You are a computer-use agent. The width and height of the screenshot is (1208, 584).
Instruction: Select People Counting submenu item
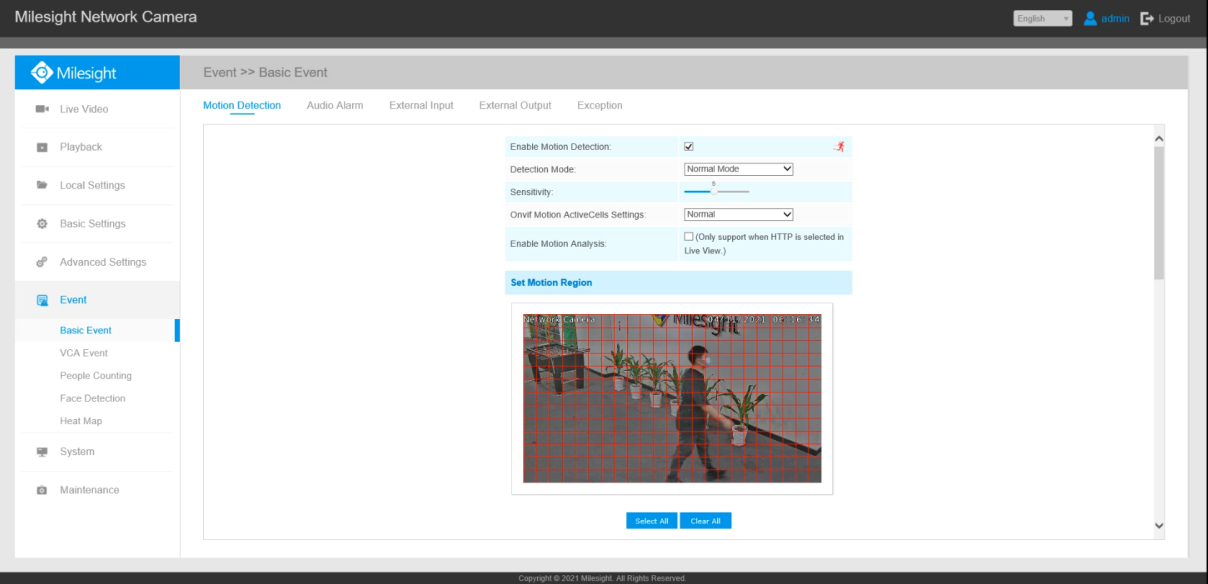click(96, 376)
